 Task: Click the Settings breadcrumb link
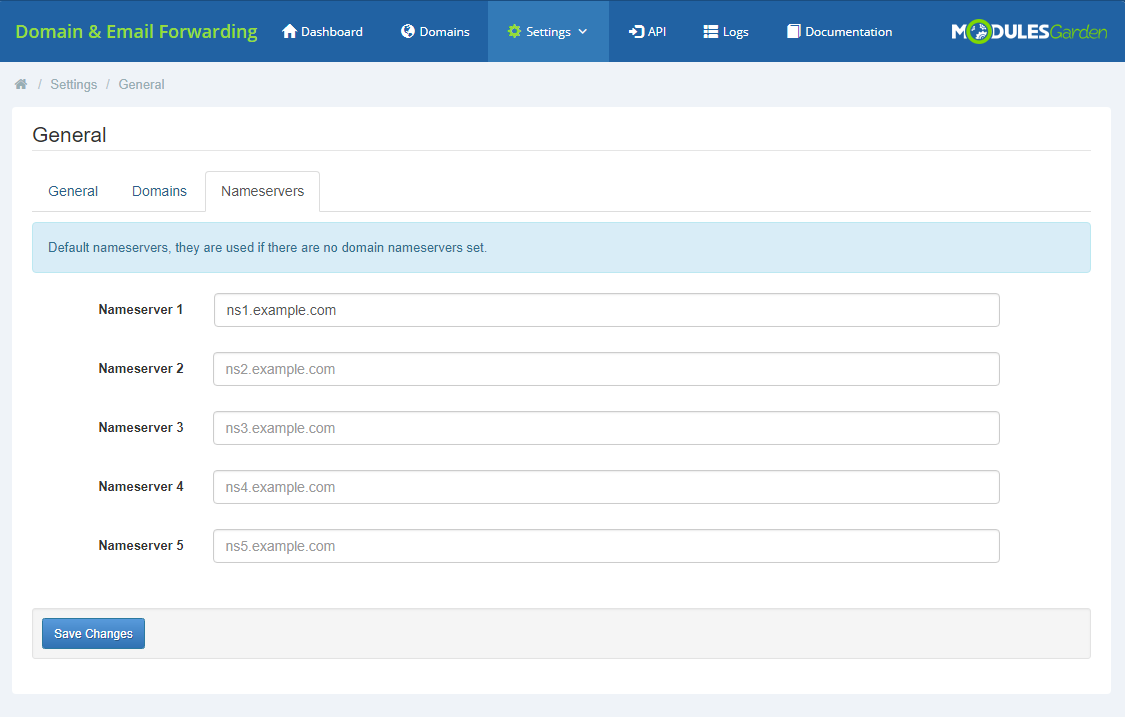point(73,84)
